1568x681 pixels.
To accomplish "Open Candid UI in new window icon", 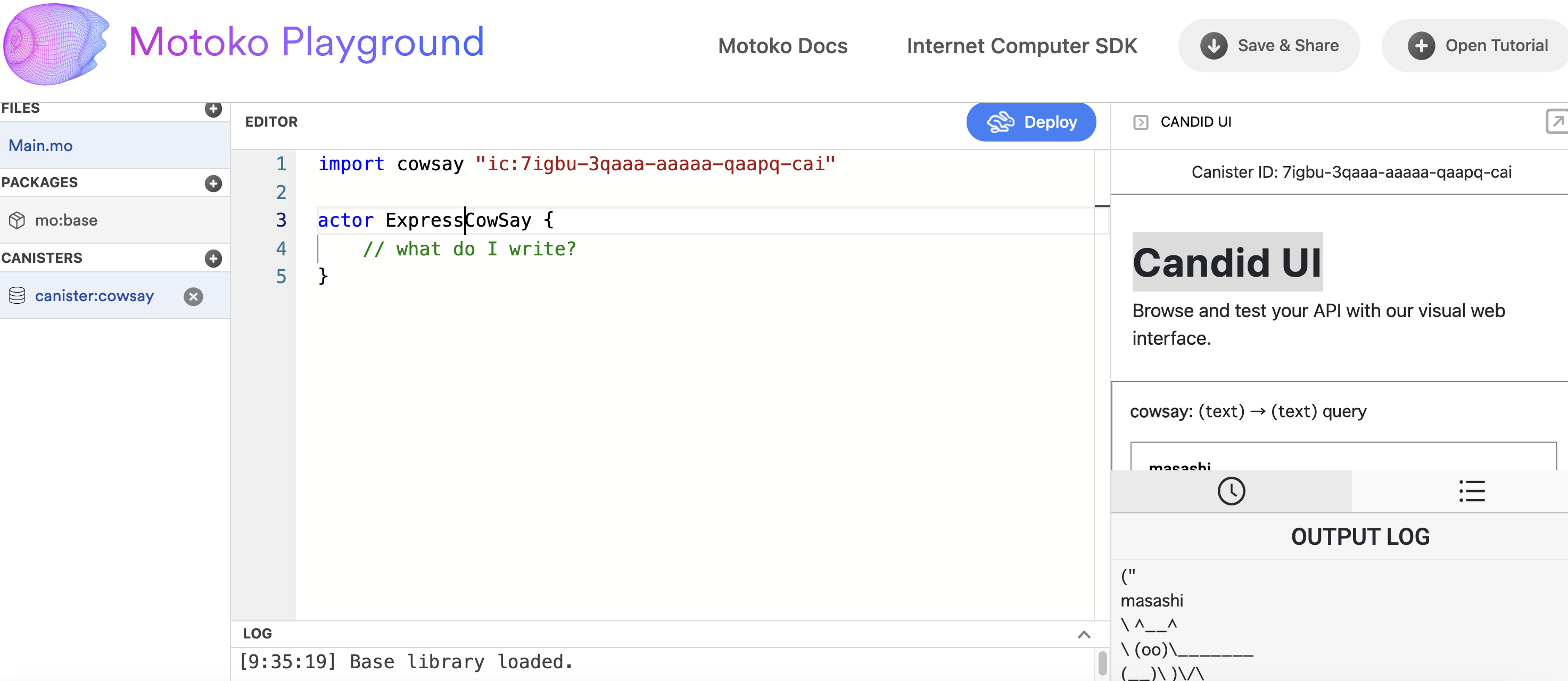I will click(1556, 121).
